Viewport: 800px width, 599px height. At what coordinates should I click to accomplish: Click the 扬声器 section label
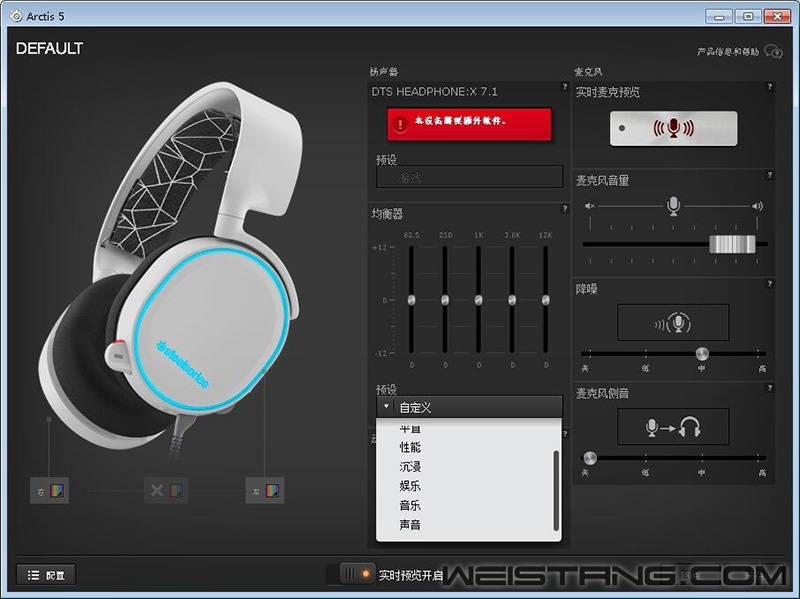point(384,72)
